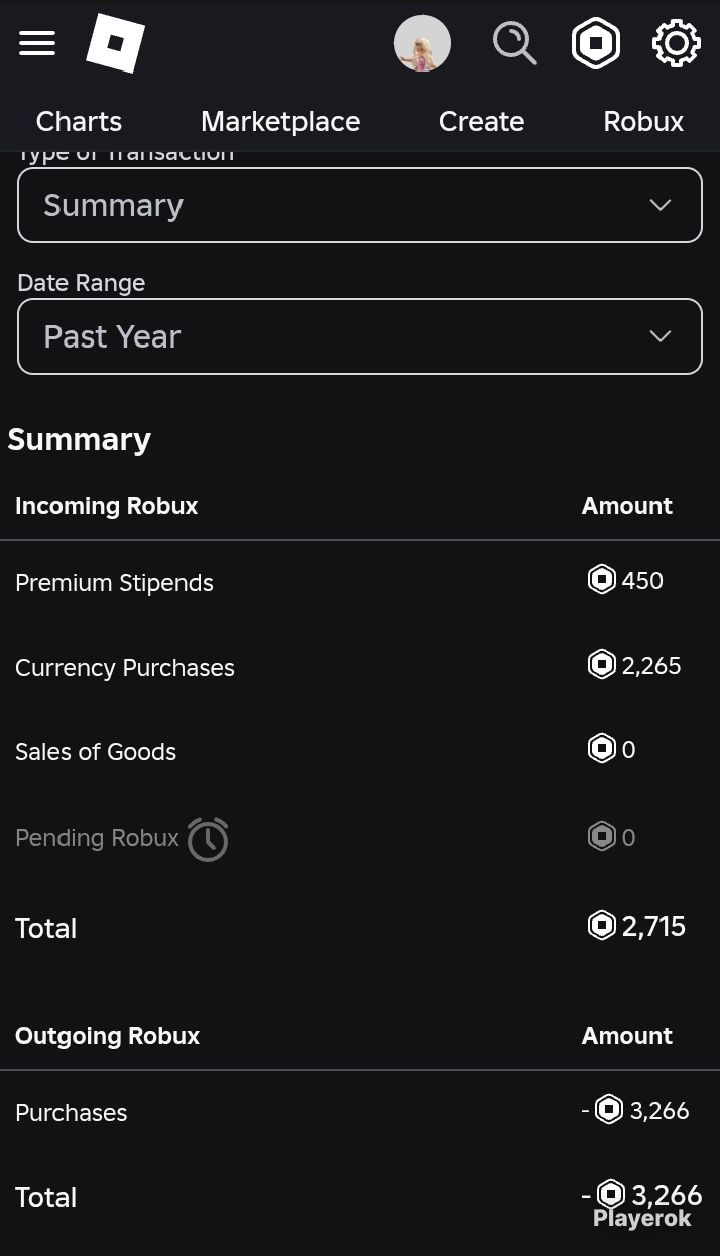Switch to the Charts tab

point(79,122)
